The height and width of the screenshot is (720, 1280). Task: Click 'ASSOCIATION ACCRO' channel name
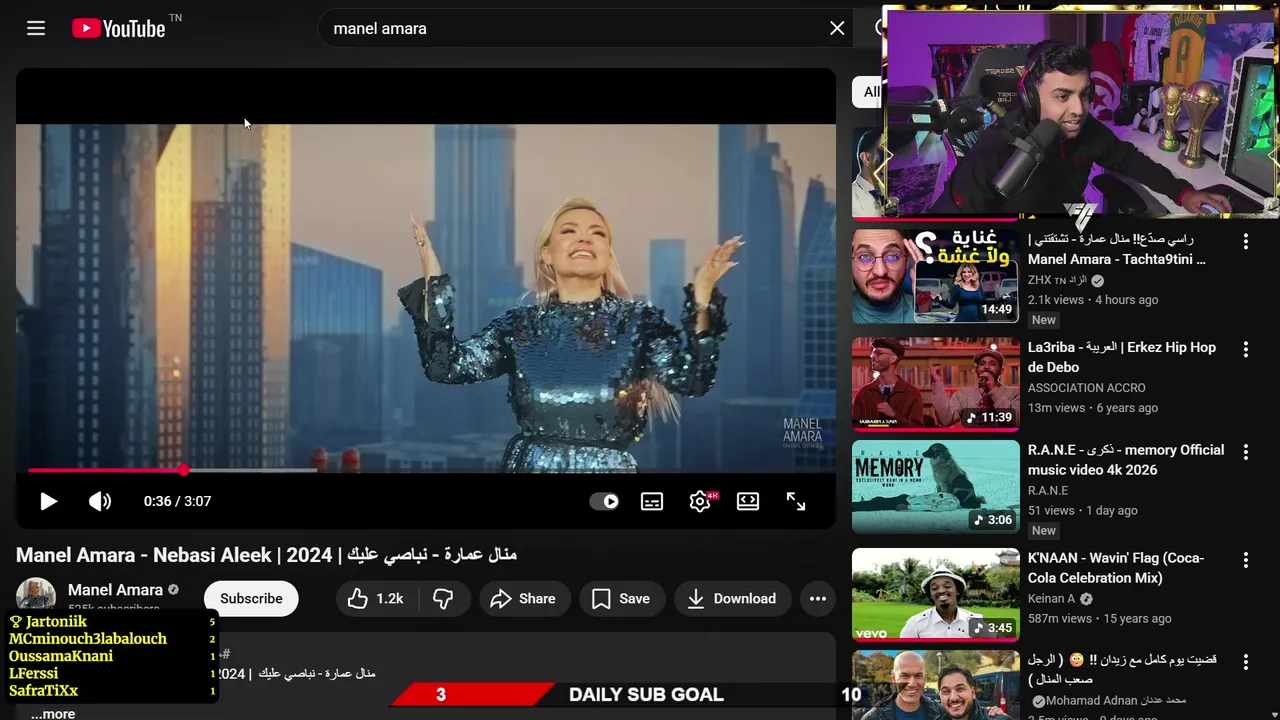[1087, 388]
